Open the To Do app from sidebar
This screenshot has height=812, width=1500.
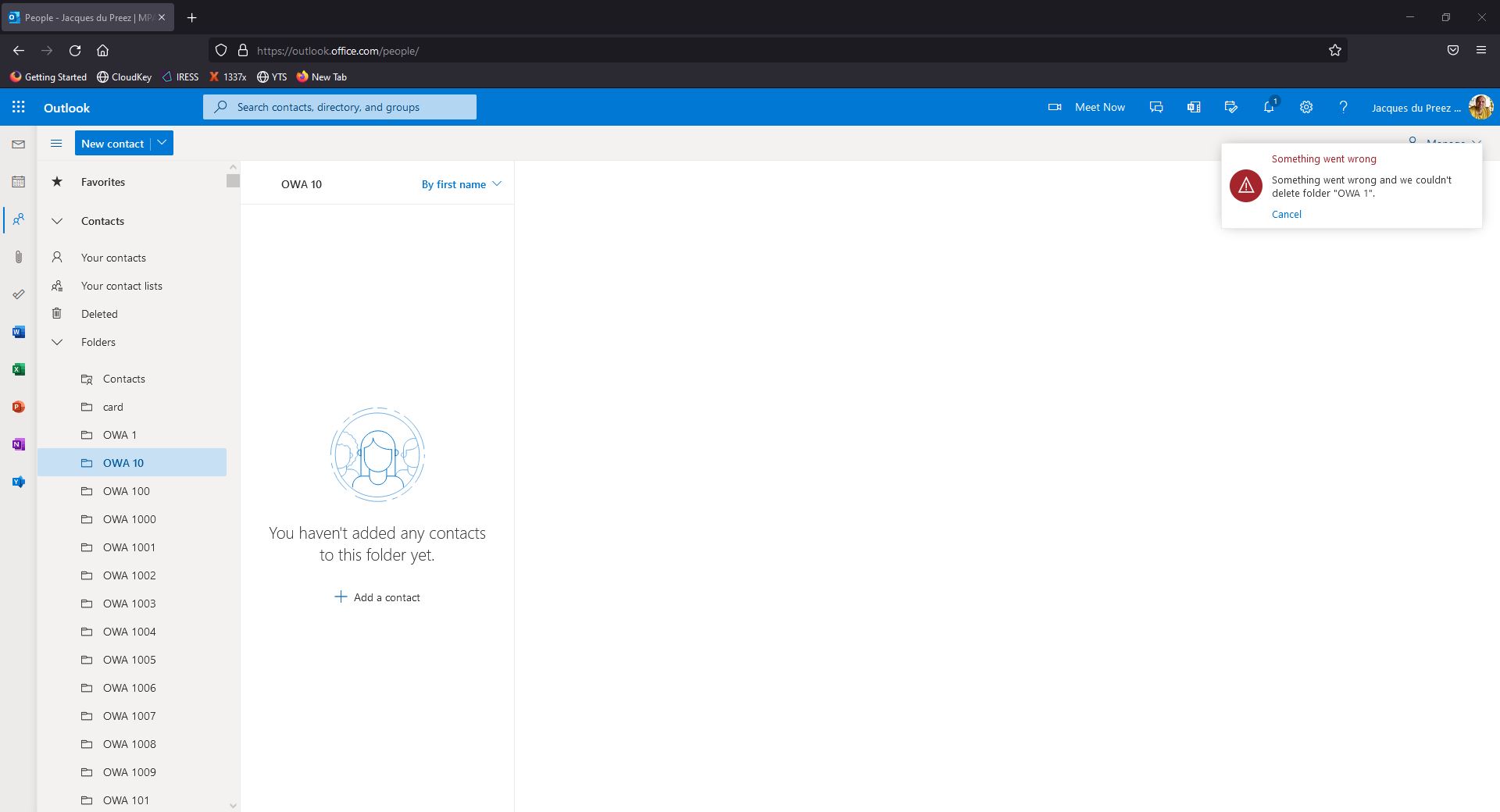(x=18, y=294)
